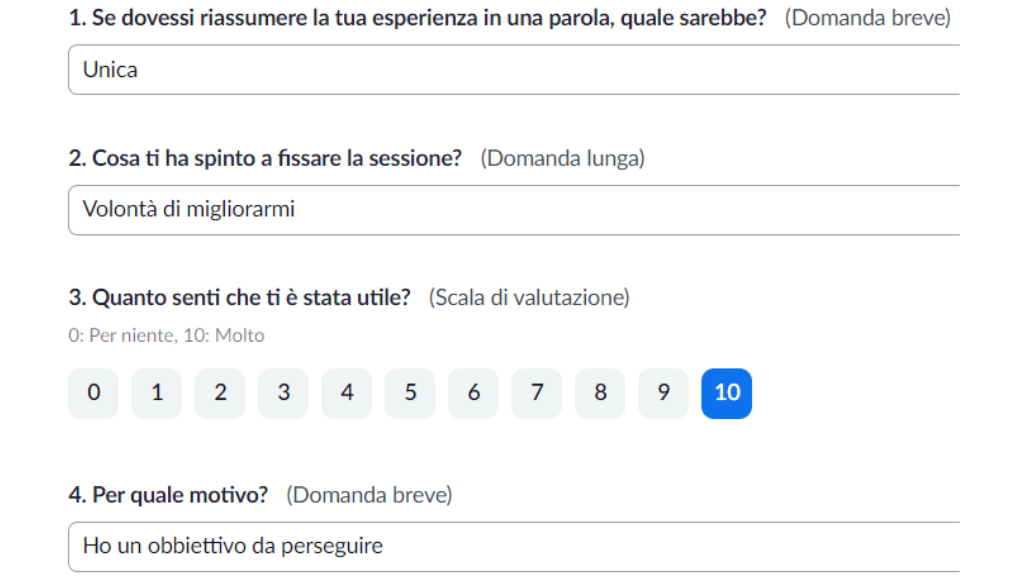
Task: Select the "Quanto senti che ti è stata utile?" heading
Action: (x=240, y=297)
